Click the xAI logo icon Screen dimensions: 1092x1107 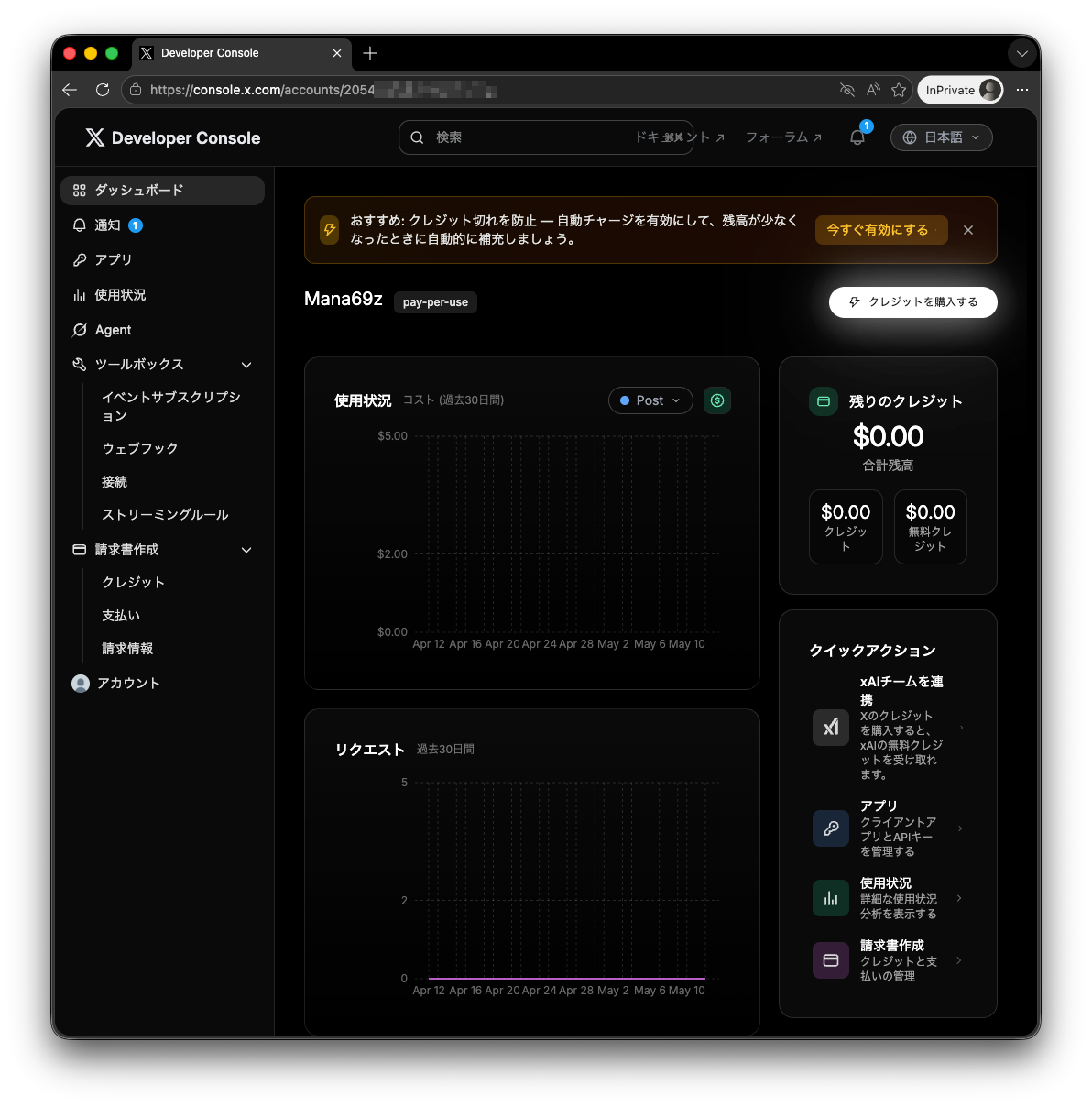[x=831, y=728]
